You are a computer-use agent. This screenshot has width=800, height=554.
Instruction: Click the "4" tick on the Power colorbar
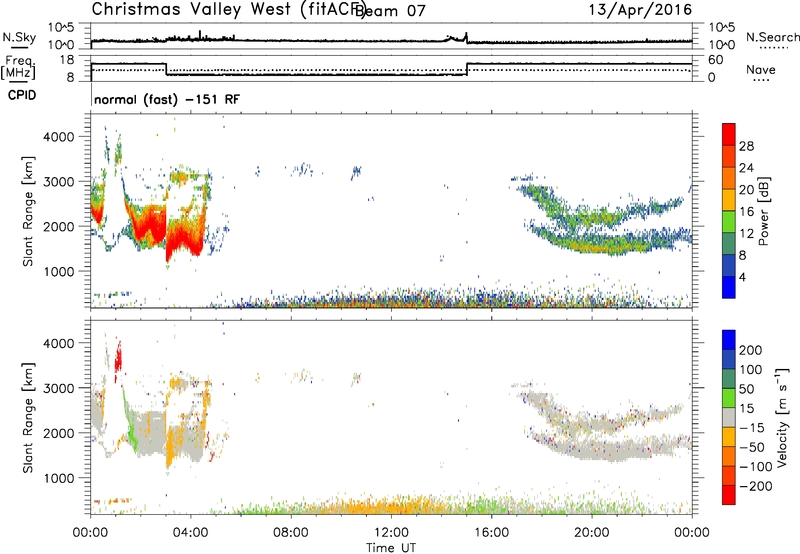click(742, 277)
